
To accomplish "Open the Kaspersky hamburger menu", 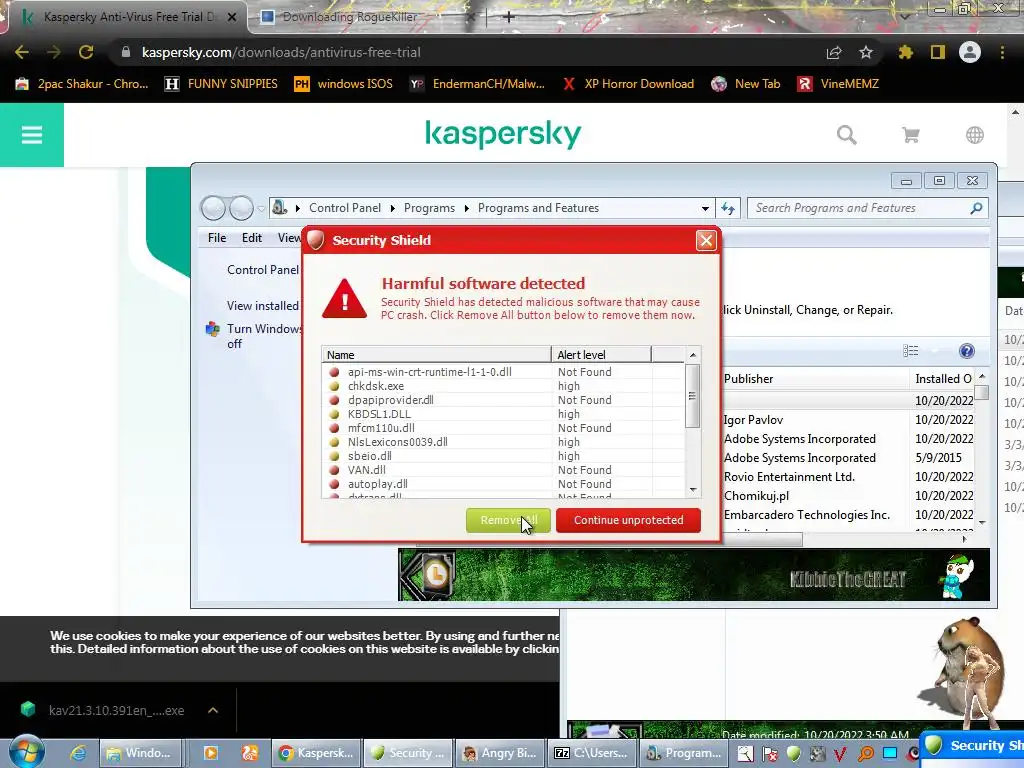I will click(x=32, y=135).
